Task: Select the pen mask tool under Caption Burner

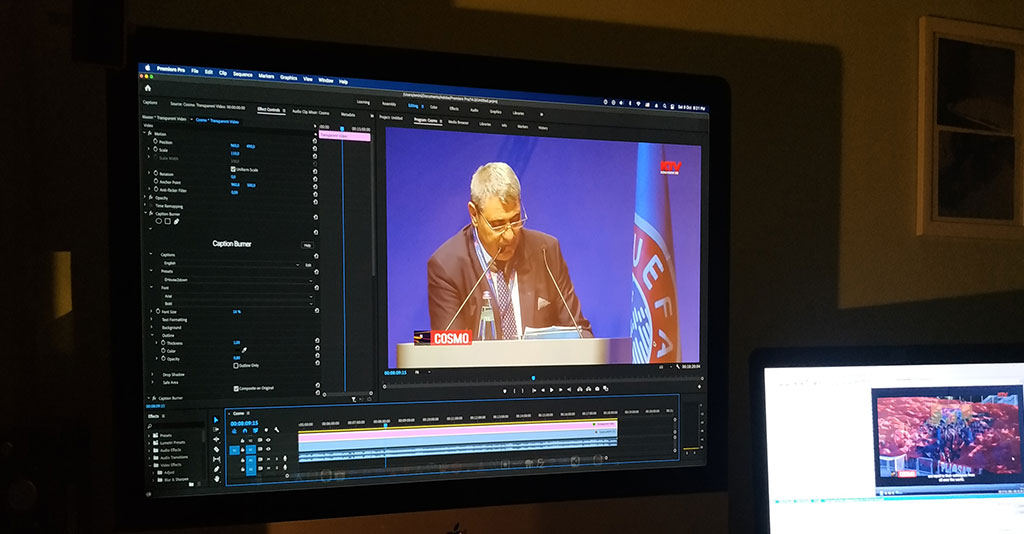Action: click(x=177, y=222)
